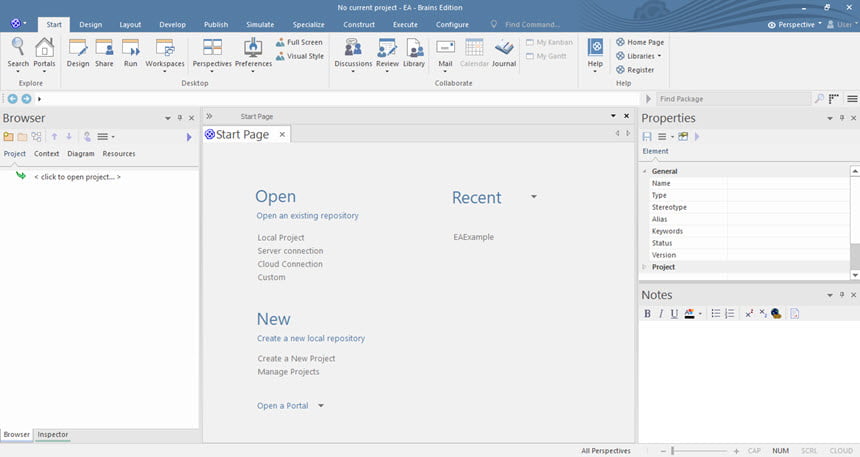The width and height of the screenshot is (860, 457).
Task: Move item up with Browser up arrow
Action: 54,137
